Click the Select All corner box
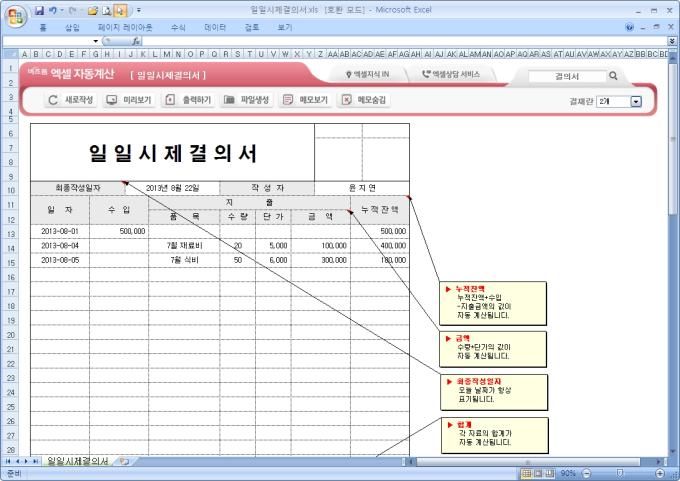This screenshot has height=481, width=680. click(x=10, y=54)
